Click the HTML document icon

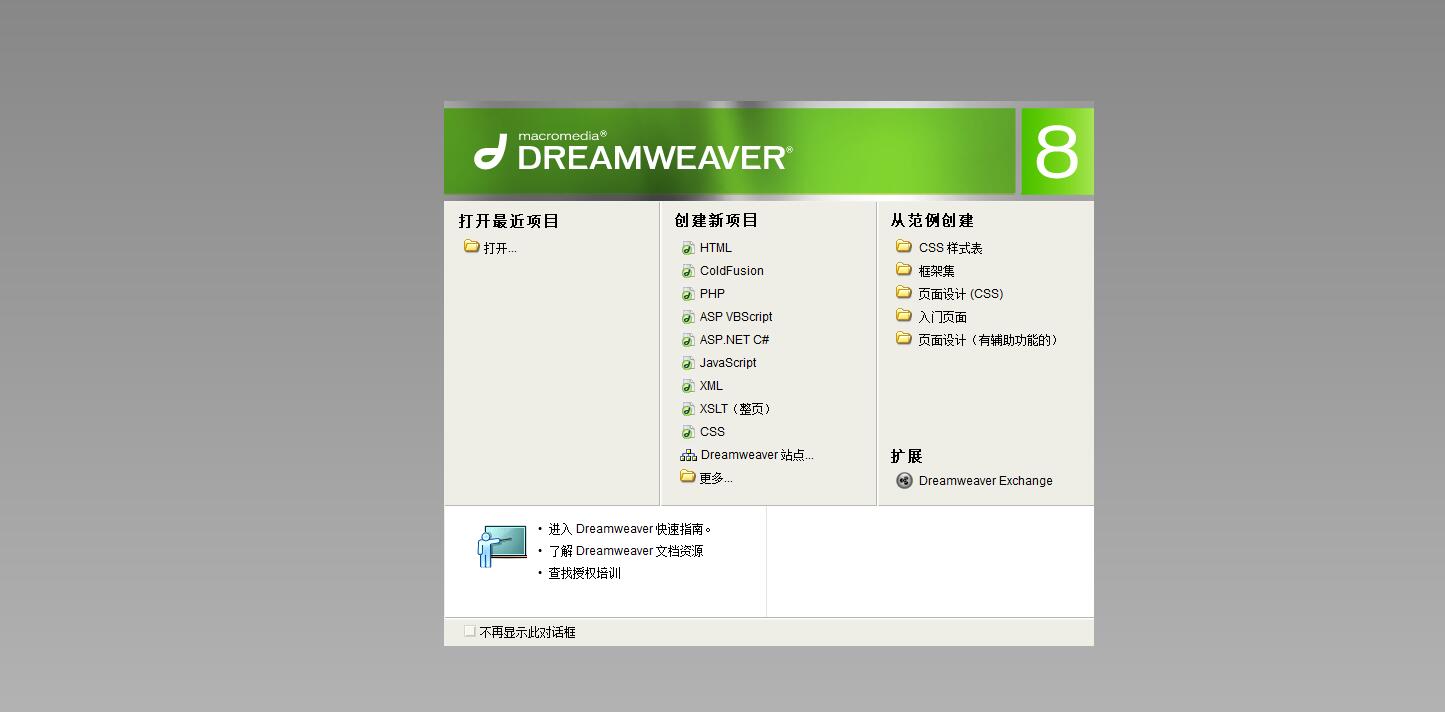(688, 248)
